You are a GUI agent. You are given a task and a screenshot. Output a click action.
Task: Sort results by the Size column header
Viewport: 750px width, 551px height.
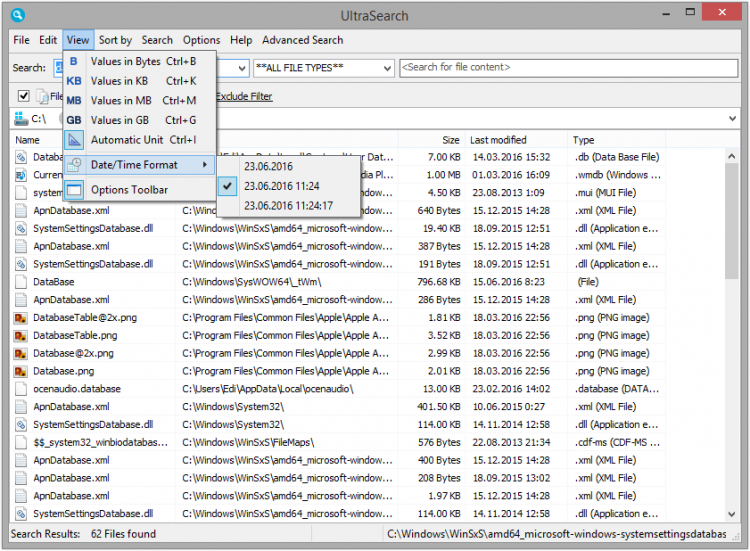[451, 140]
